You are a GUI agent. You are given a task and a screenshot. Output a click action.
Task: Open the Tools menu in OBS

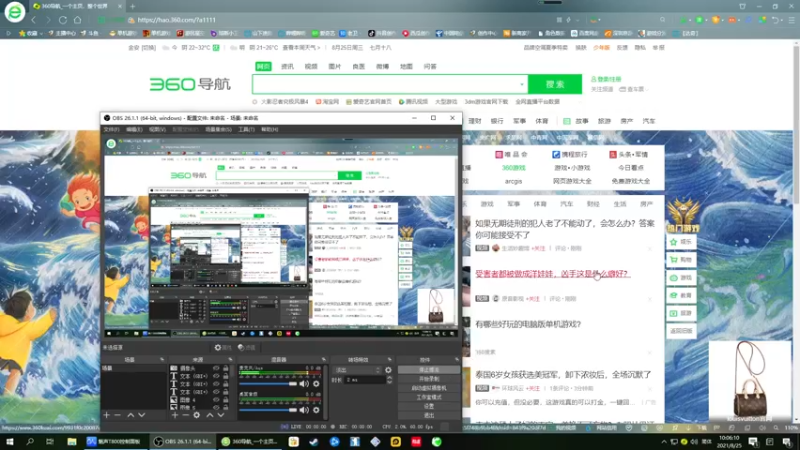246,130
